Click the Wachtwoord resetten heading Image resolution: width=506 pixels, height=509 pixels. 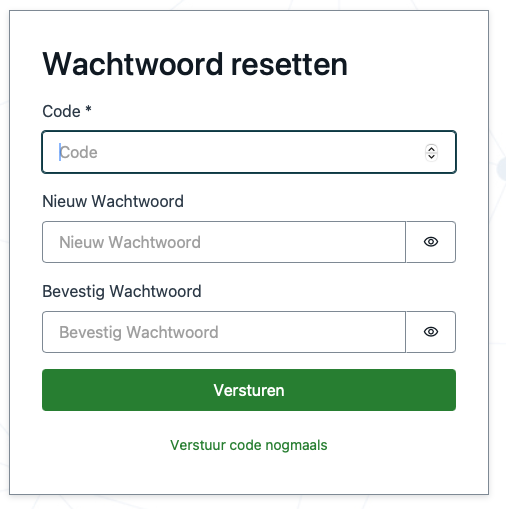(x=195, y=64)
